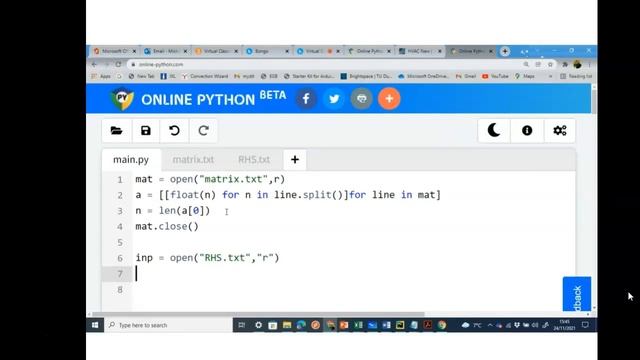Click the inp = open("RHS.txt","r") line
The image size is (640, 360).
coord(207,258)
